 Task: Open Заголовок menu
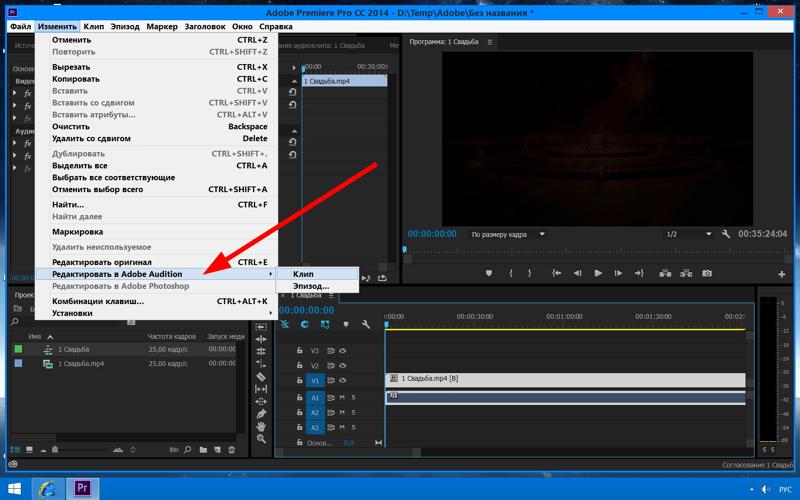205,26
